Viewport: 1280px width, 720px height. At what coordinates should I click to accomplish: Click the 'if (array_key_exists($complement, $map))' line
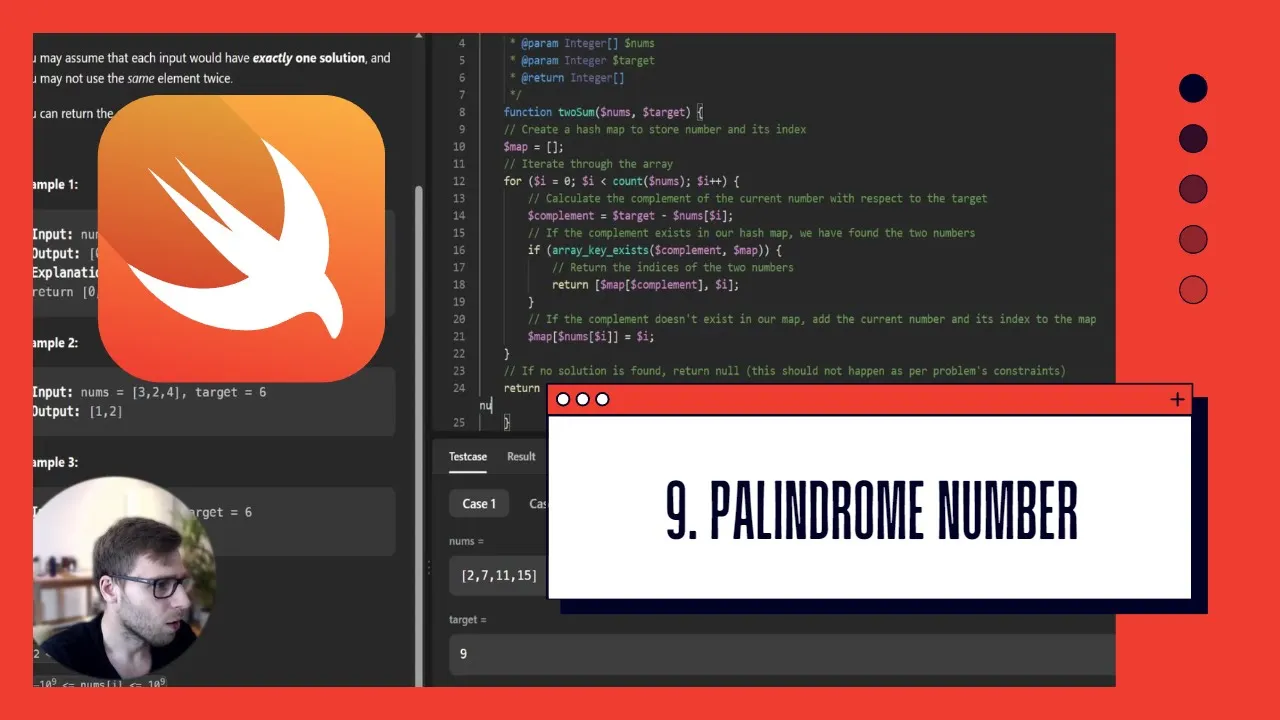[x=655, y=250]
